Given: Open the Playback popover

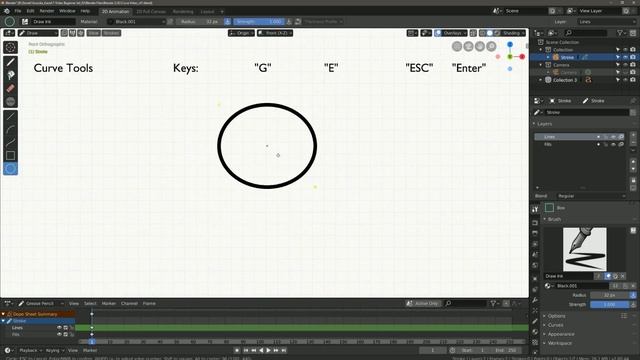Looking at the screenshot, I should (x=30, y=350).
